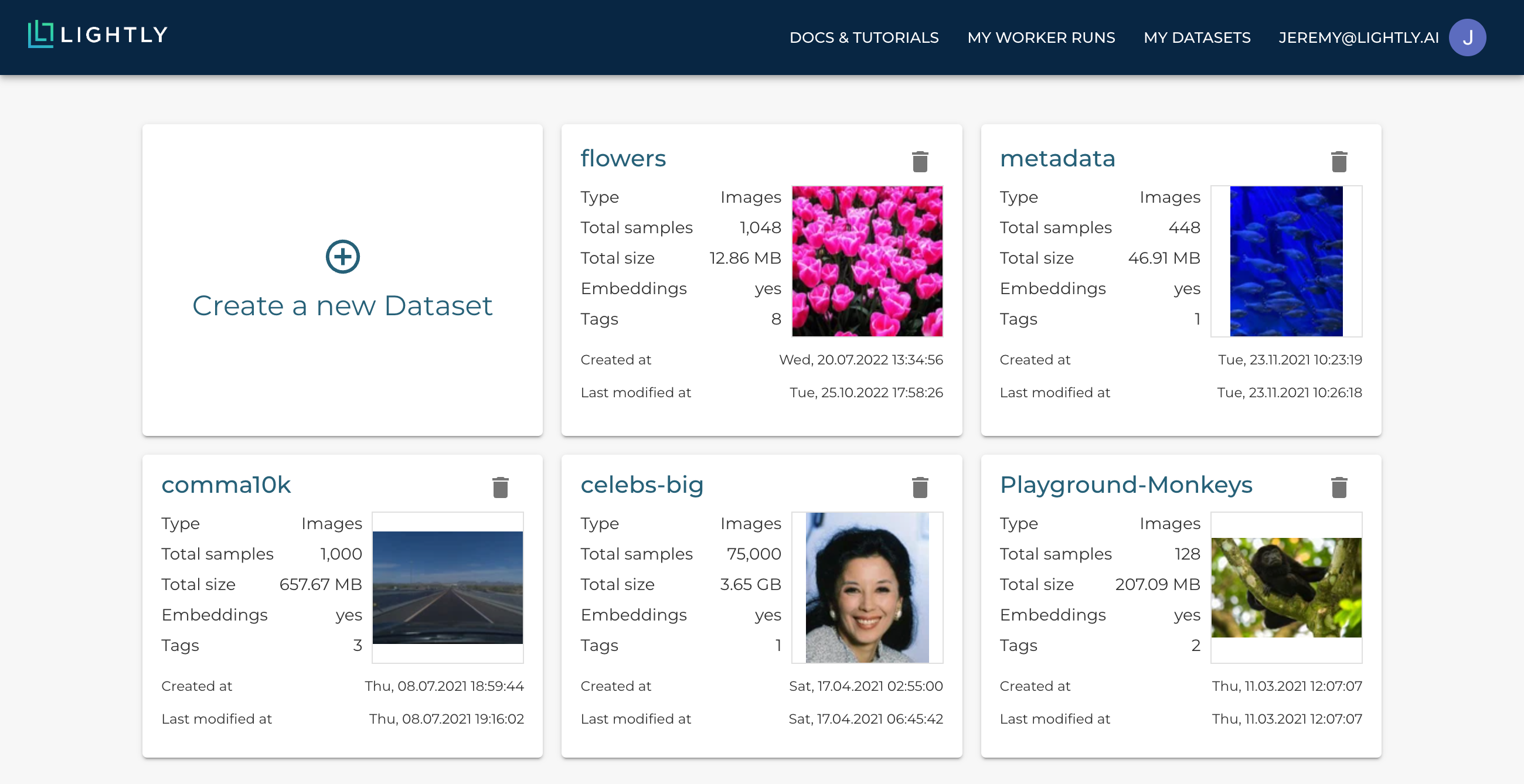Click Create a new Dataset text

pos(342,306)
